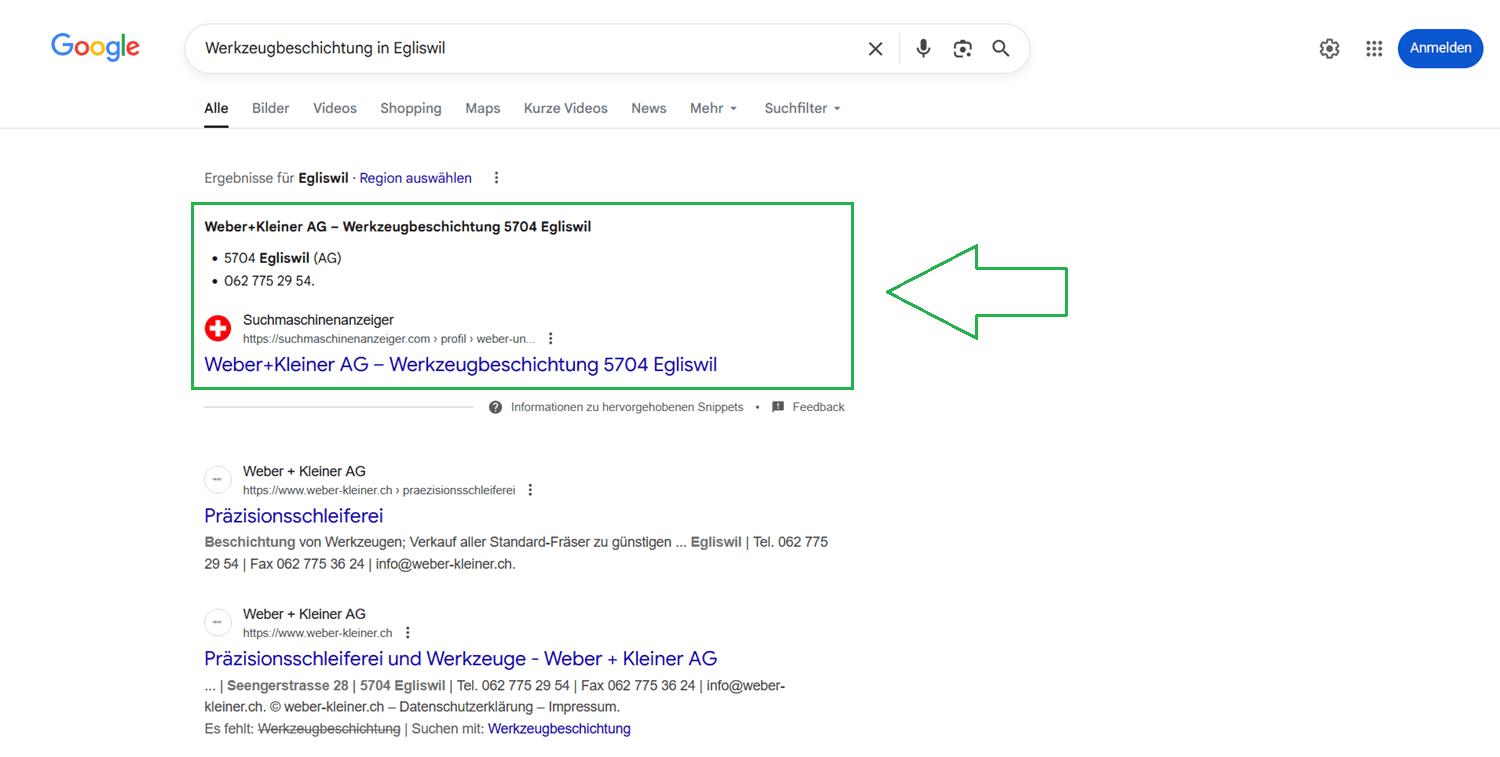Screen dimensions: 1500x757
Task: Open three-dot menu for praezisionsschleiferei result
Action: [x=530, y=490]
